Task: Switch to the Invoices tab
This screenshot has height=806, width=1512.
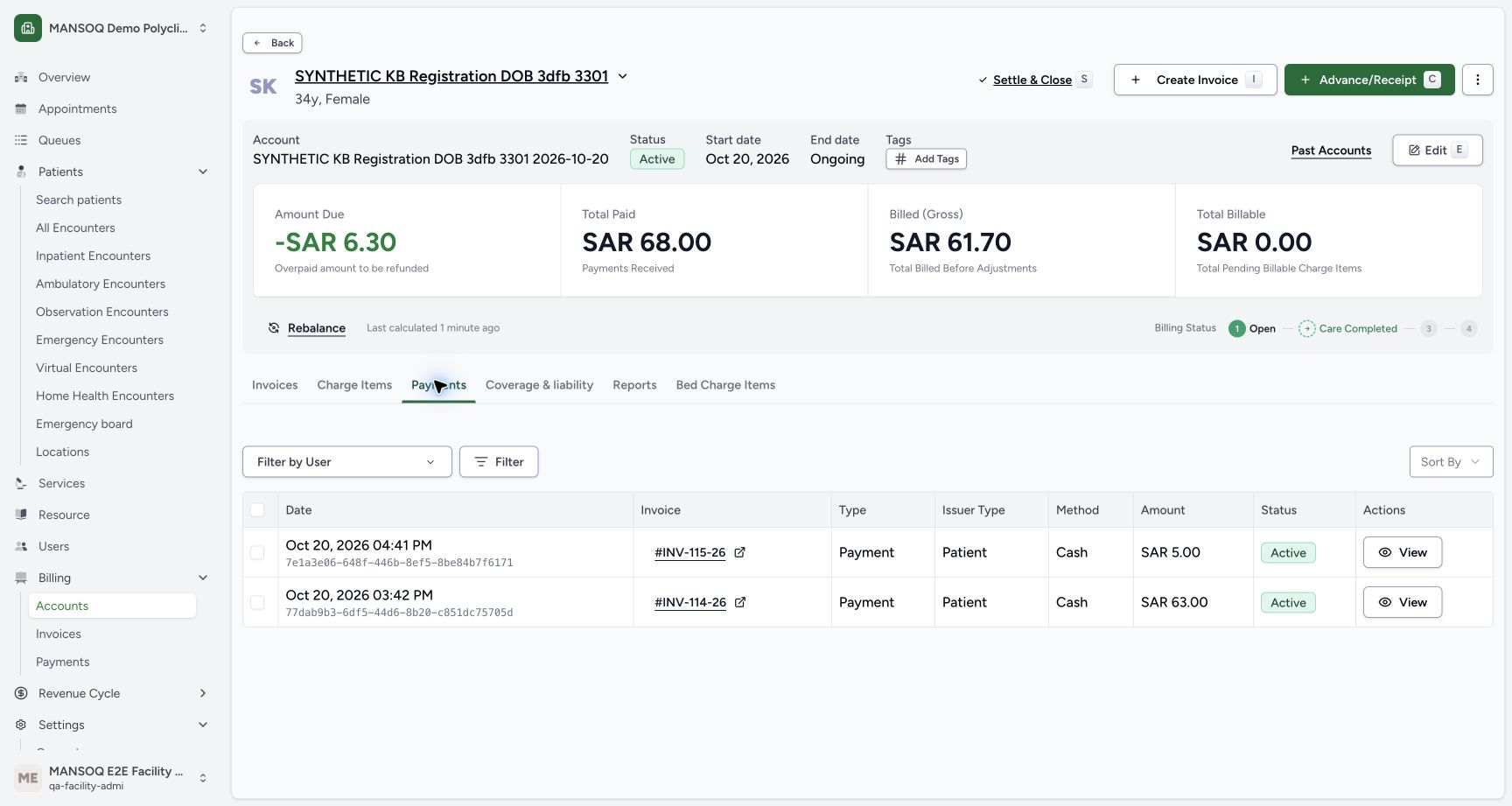Action: 275,385
